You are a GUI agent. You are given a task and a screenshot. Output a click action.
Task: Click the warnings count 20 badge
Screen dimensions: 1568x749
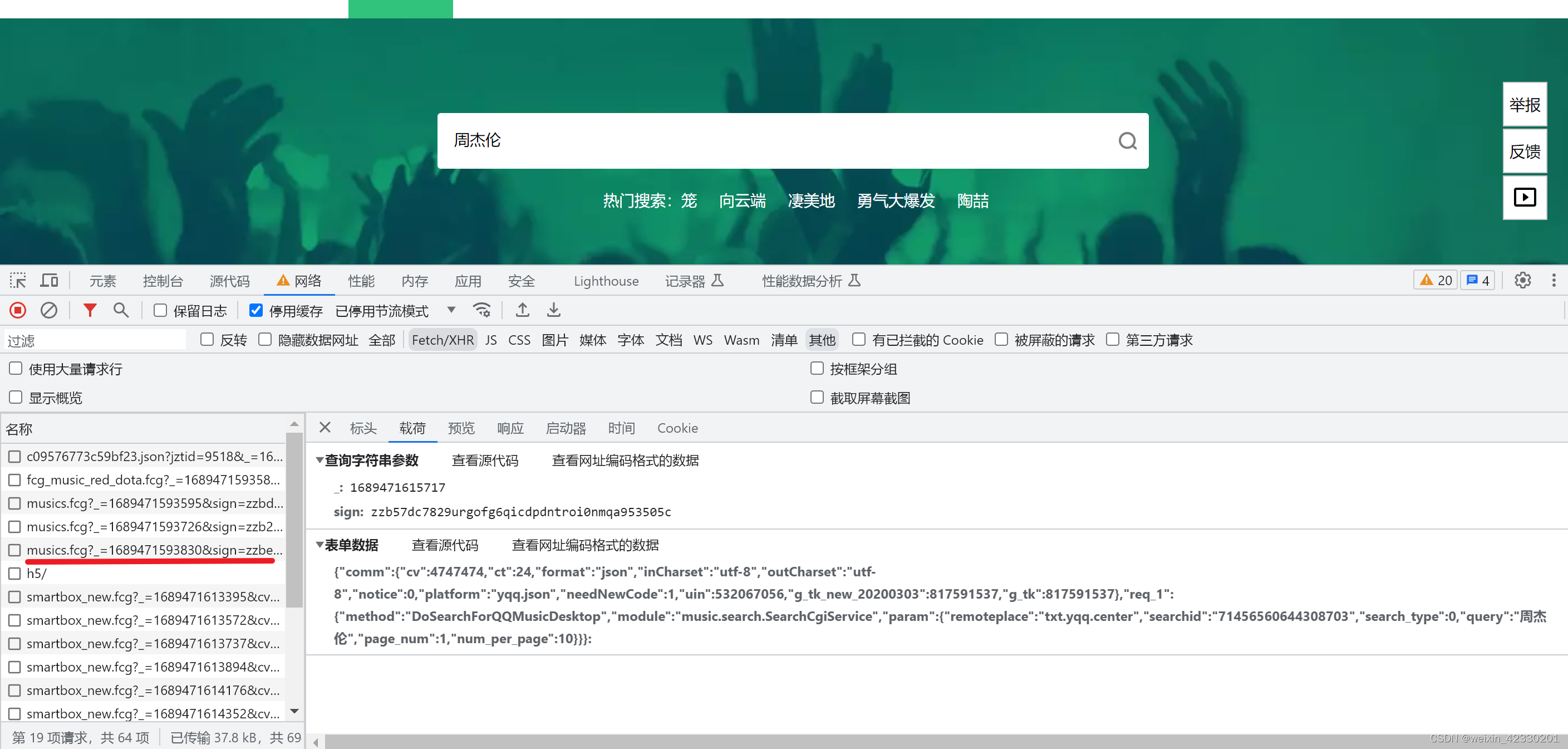point(1436,281)
